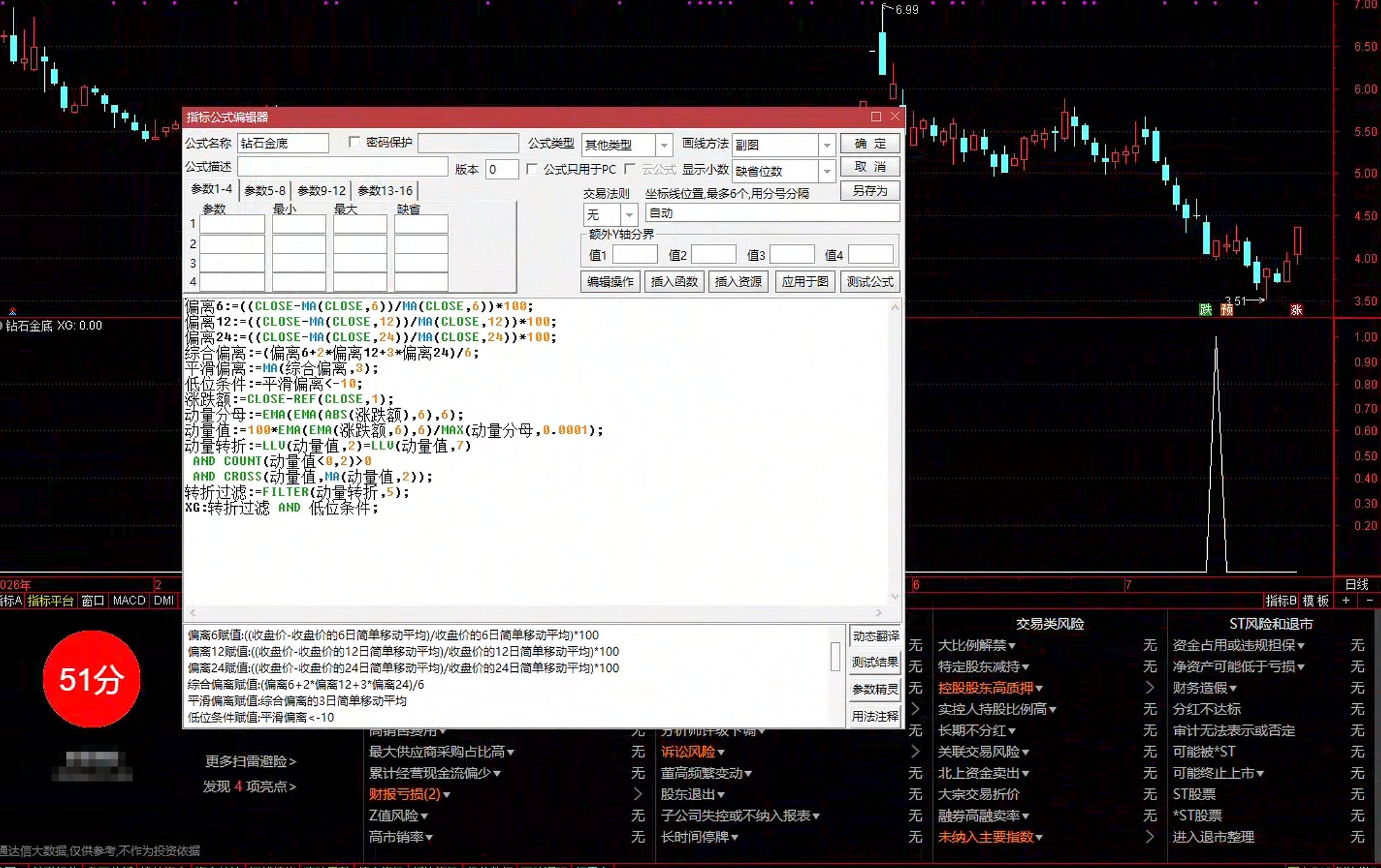Expand the 财务造假 item
This screenshot has height=868, width=1381.
(x=1204, y=688)
